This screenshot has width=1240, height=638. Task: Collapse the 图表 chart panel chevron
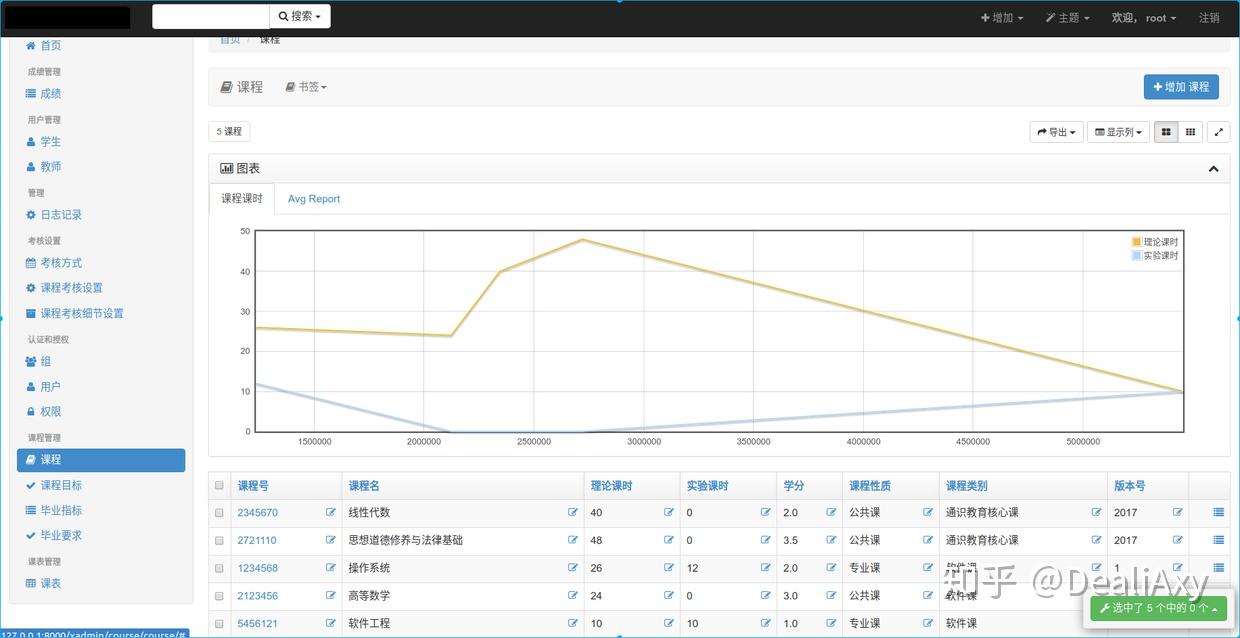[1213, 167]
